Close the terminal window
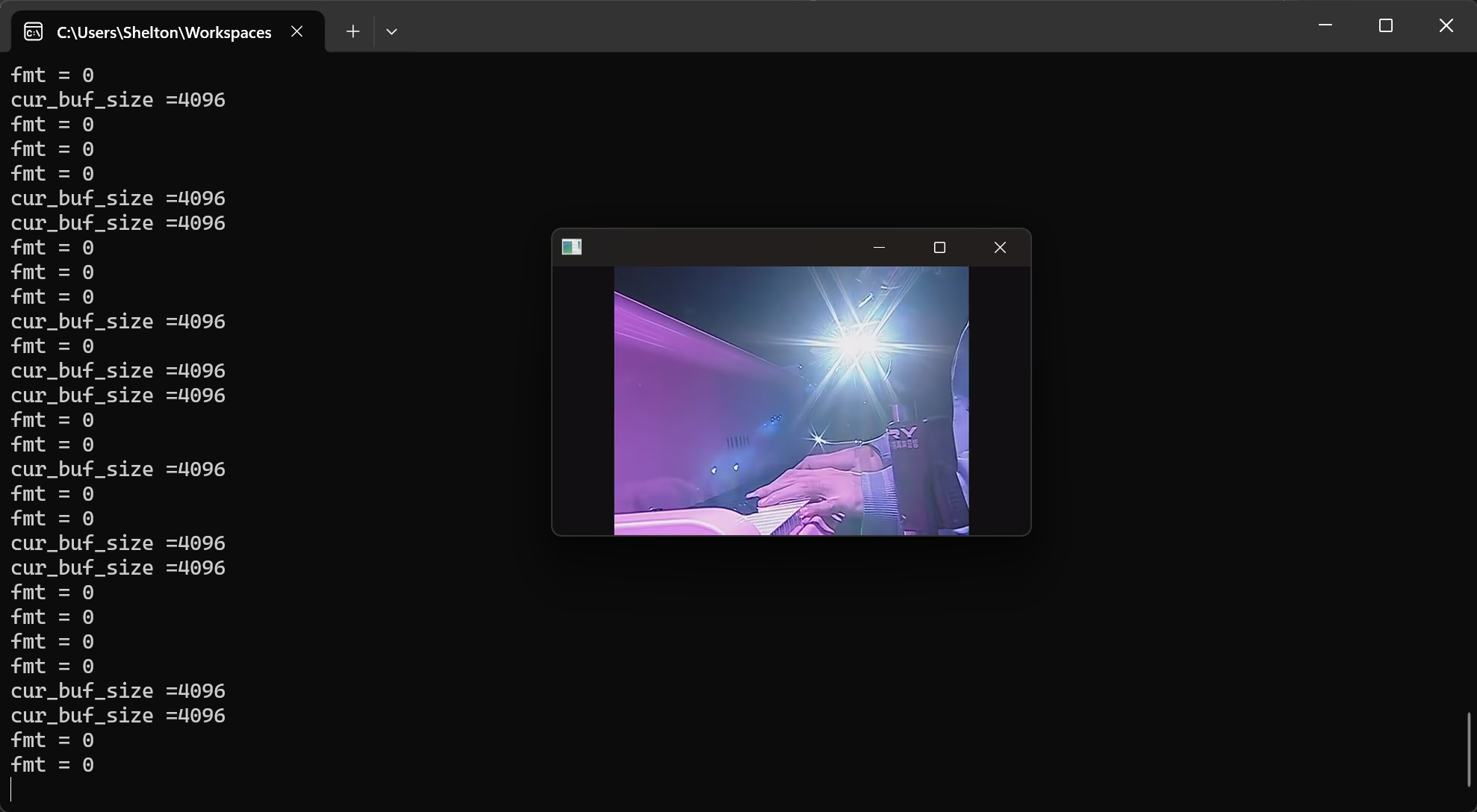 tap(1446, 25)
